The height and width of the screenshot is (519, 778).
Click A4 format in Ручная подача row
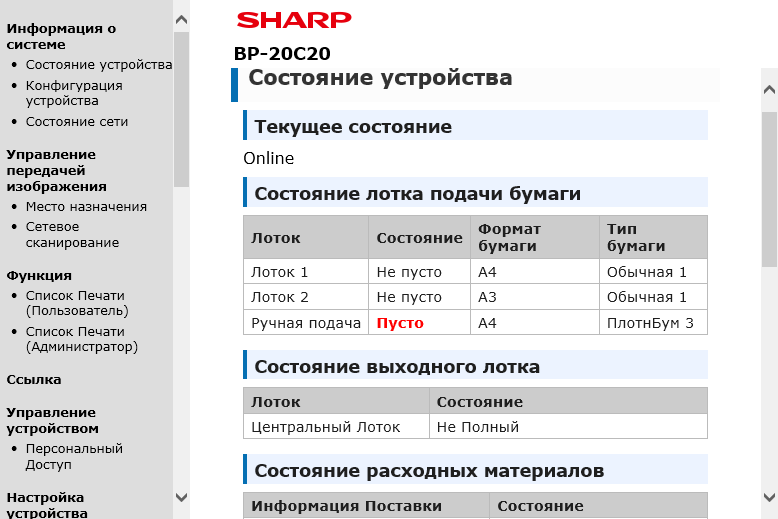pyautogui.click(x=535, y=323)
